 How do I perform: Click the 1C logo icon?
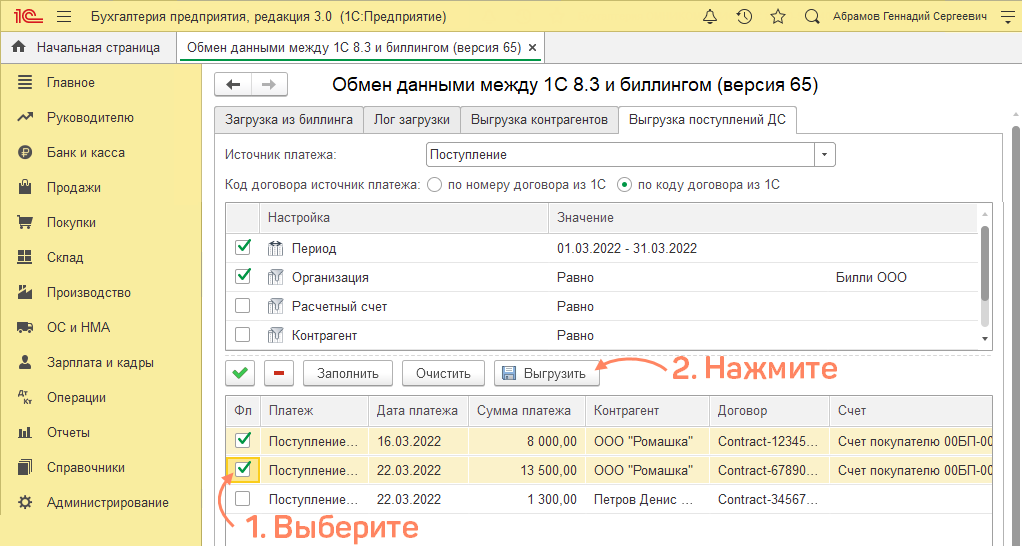(x=28, y=16)
